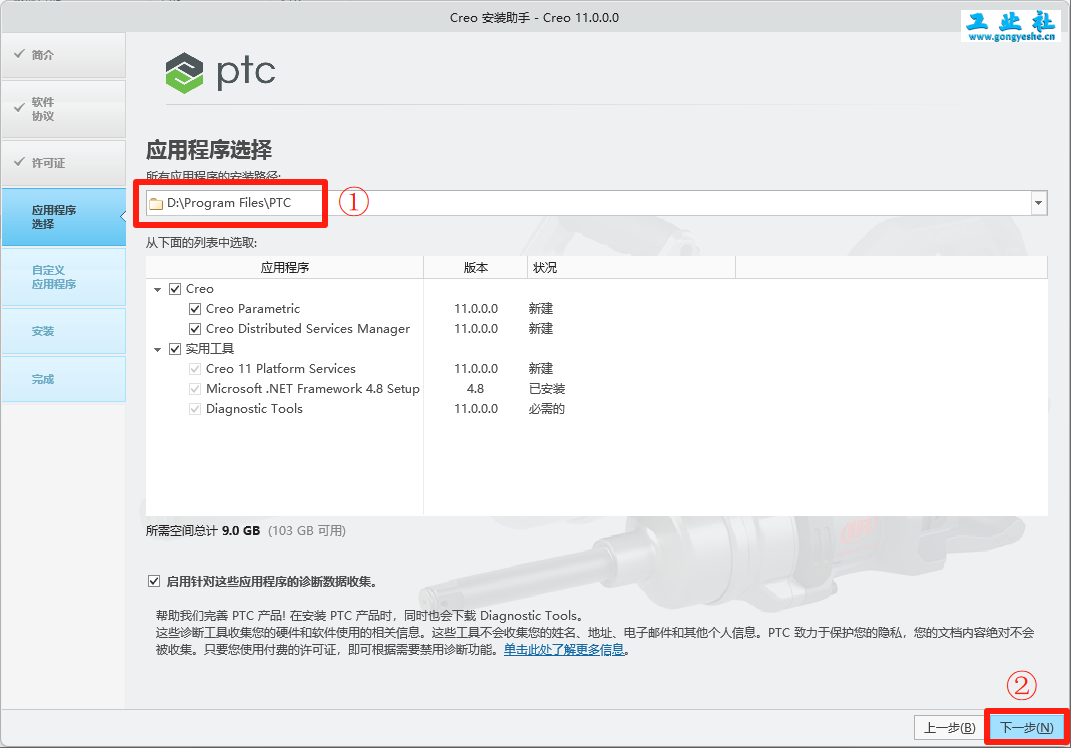Click the 版本 column header
This screenshot has width=1071, height=748.
[475, 267]
